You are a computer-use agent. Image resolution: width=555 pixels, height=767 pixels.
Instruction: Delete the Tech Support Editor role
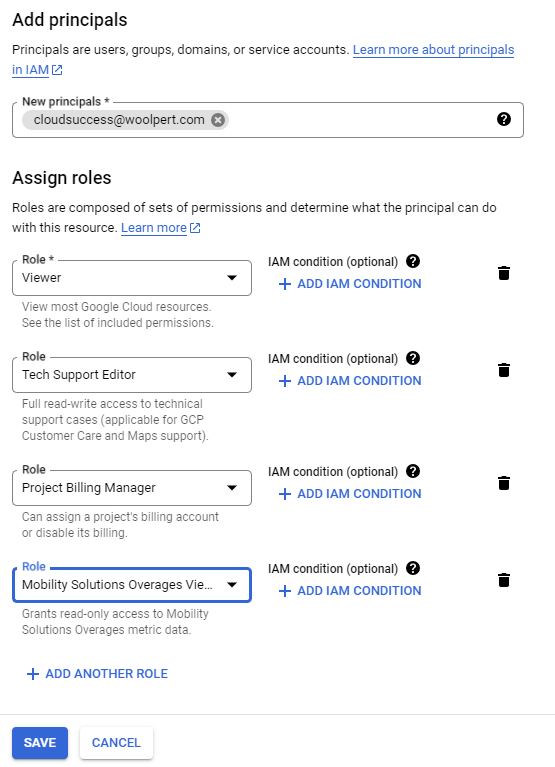(504, 370)
